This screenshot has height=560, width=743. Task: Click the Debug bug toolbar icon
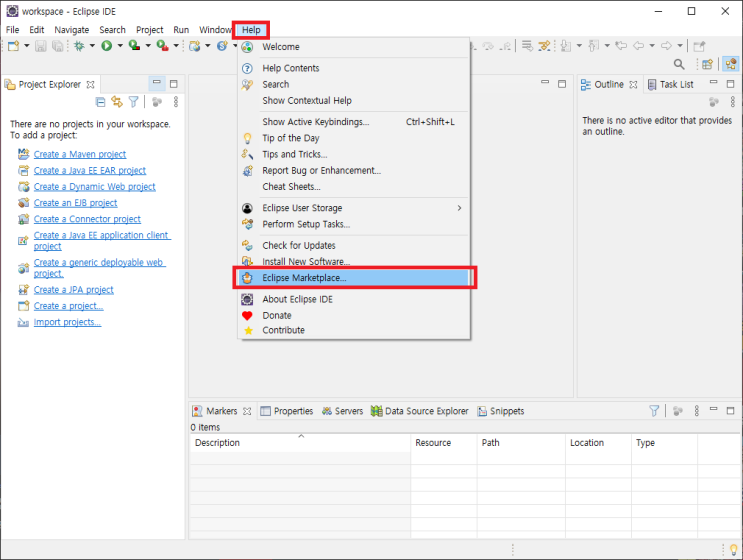(x=79, y=46)
